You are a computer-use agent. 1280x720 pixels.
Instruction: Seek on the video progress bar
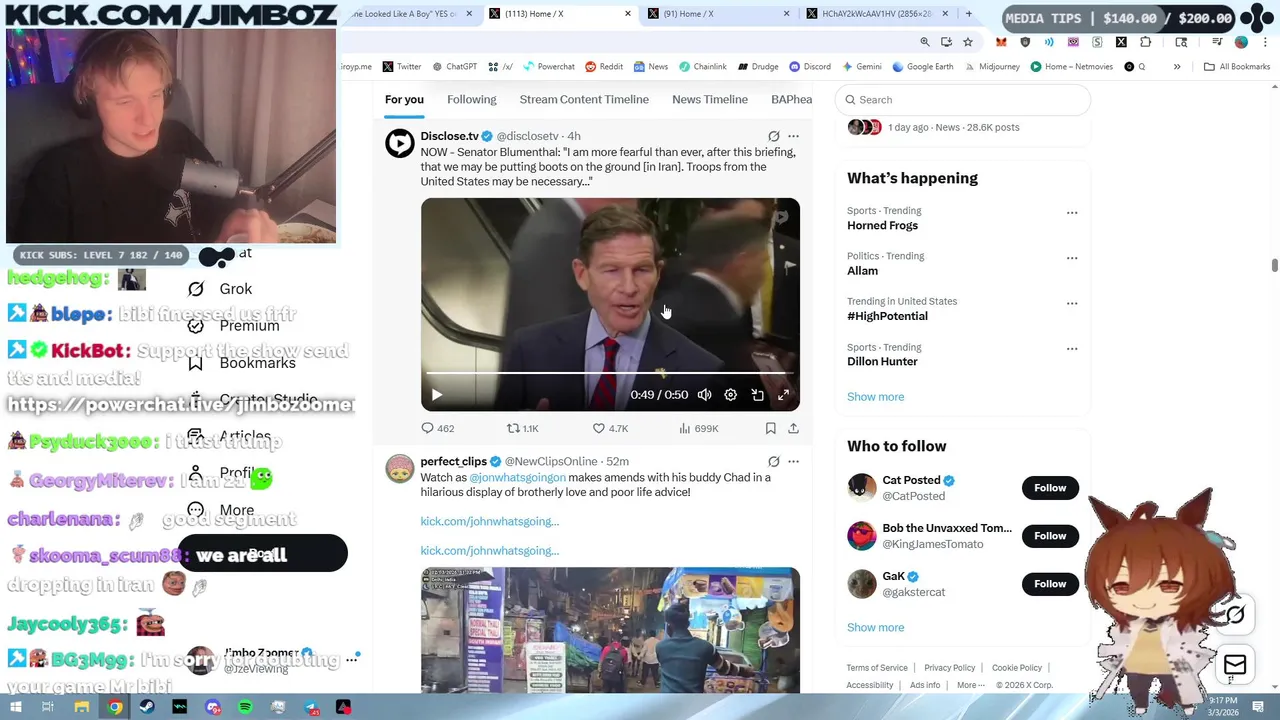tap(610, 373)
